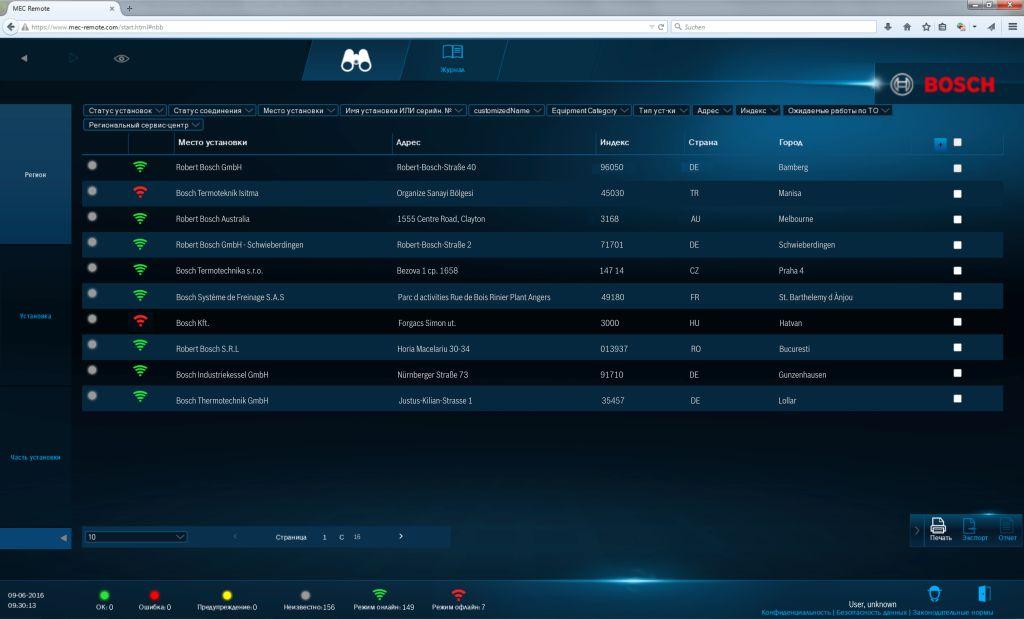Viewport: 1024px width, 619px height.
Task: Click the blue column settings icon in header
Action: point(940,144)
